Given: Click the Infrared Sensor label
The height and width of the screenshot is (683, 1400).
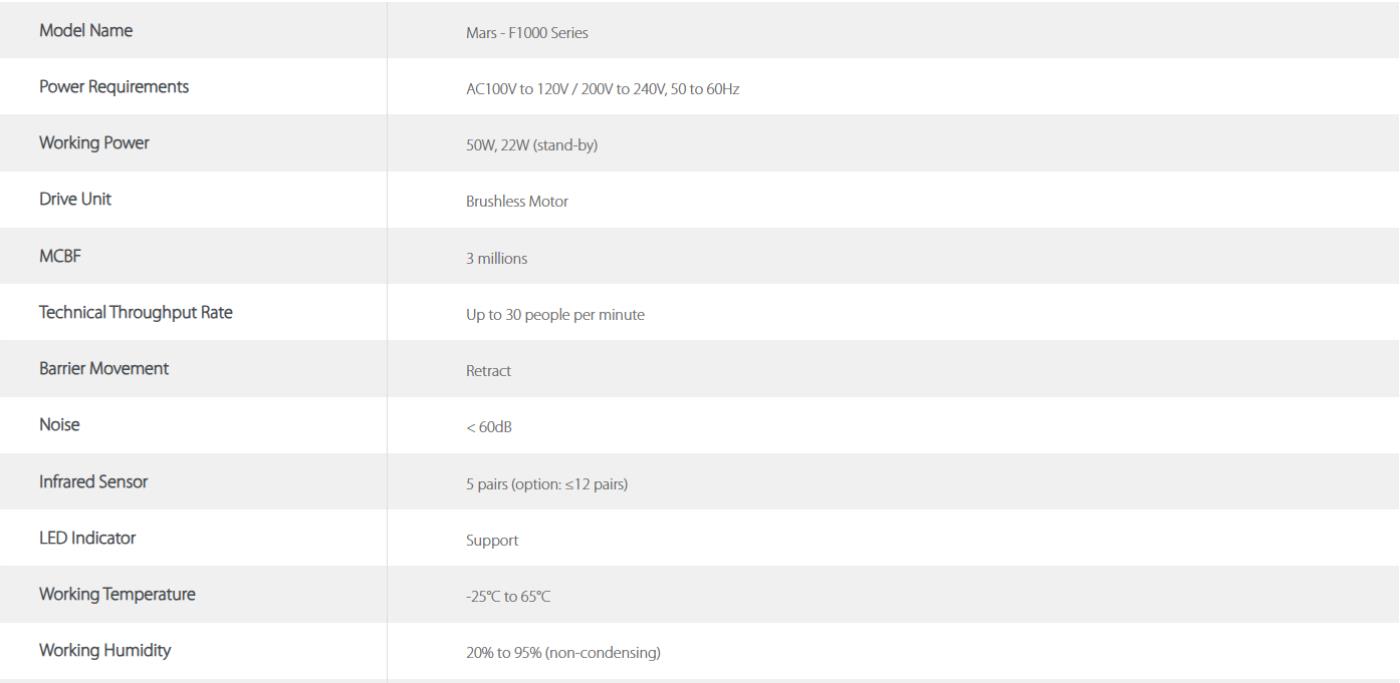Looking at the screenshot, I should 93,481.
